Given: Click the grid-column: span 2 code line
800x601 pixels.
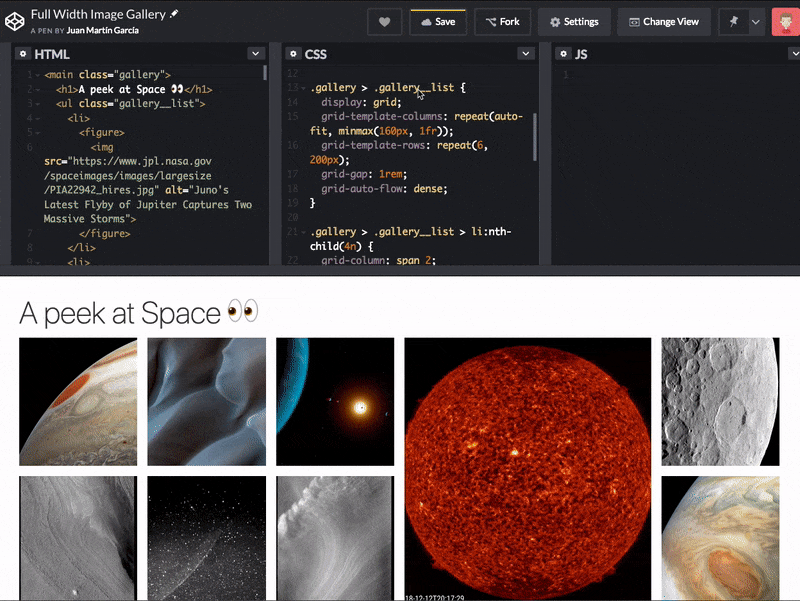Looking at the screenshot, I should [x=379, y=260].
